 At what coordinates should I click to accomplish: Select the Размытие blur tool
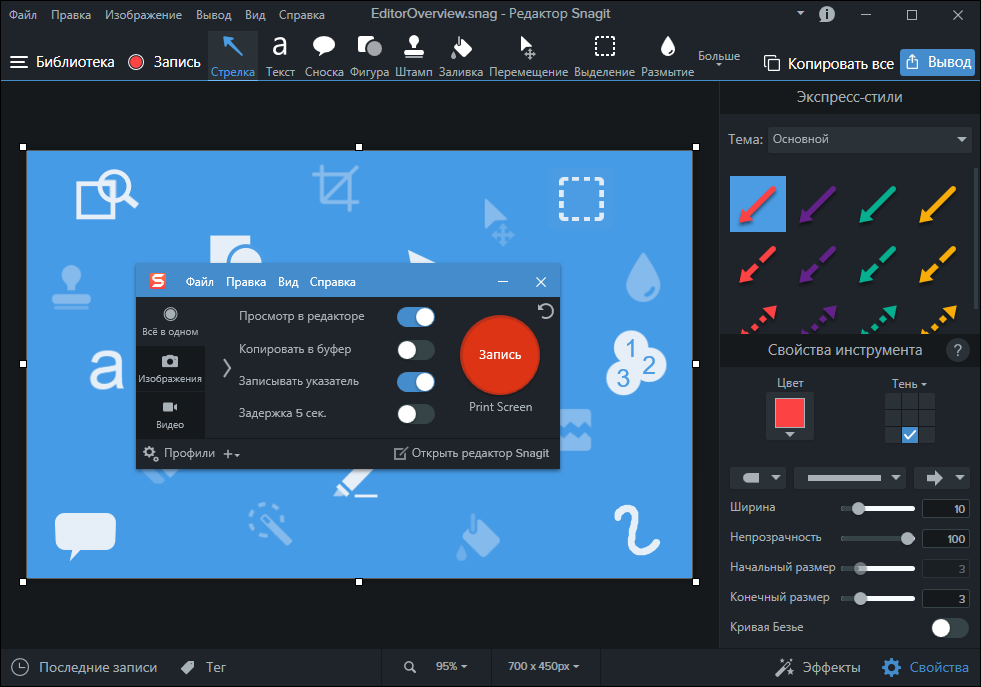click(668, 56)
